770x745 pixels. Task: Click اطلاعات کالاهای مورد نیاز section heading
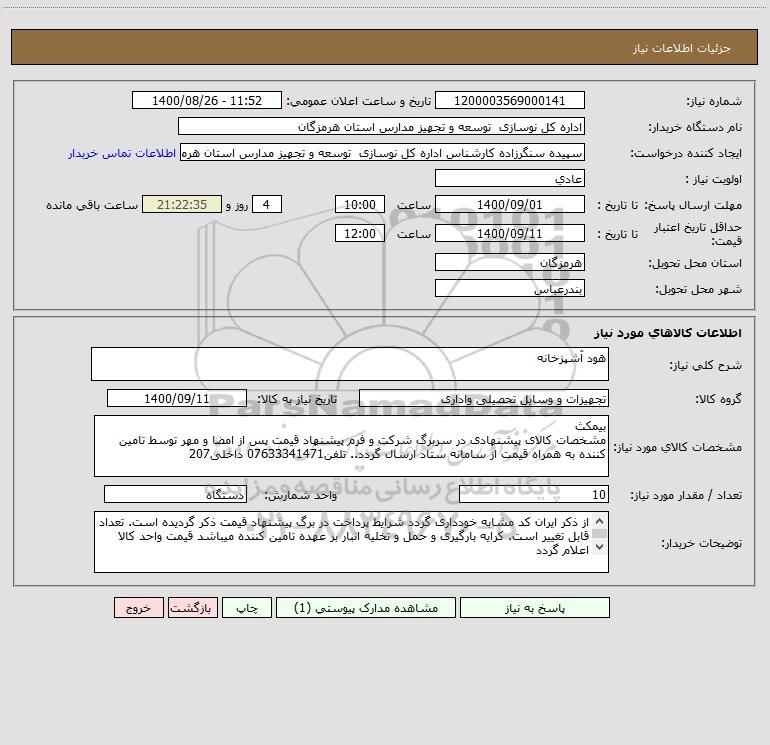[667, 333]
